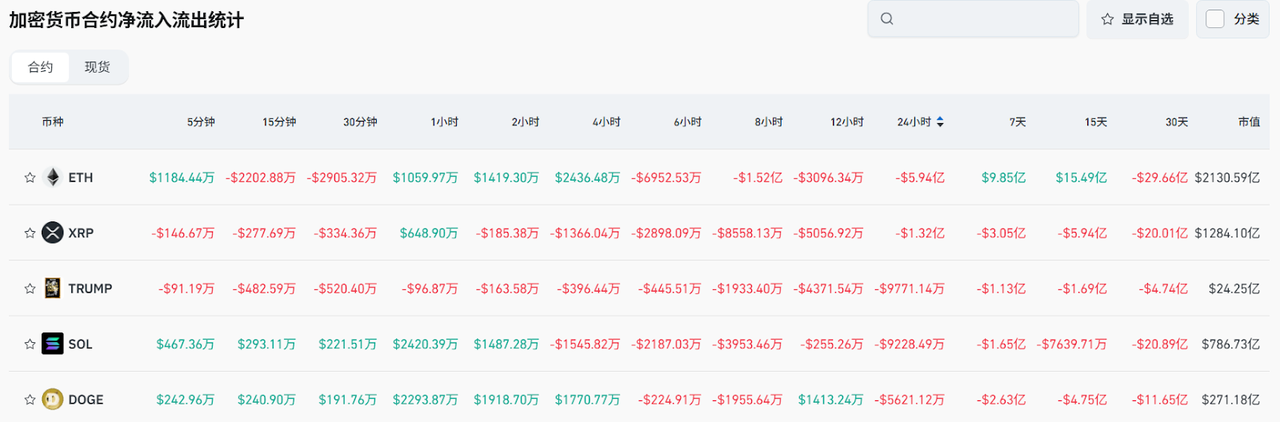
Task: Click the SOL coin logo icon
Action: [x=52, y=344]
